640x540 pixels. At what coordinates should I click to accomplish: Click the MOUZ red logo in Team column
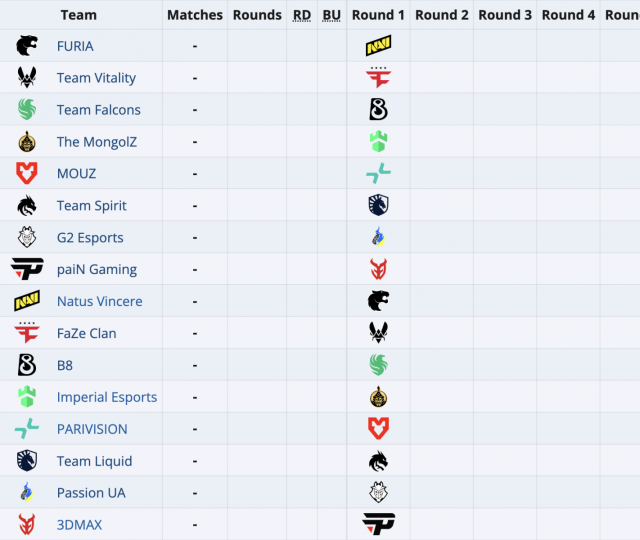(x=27, y=173)
